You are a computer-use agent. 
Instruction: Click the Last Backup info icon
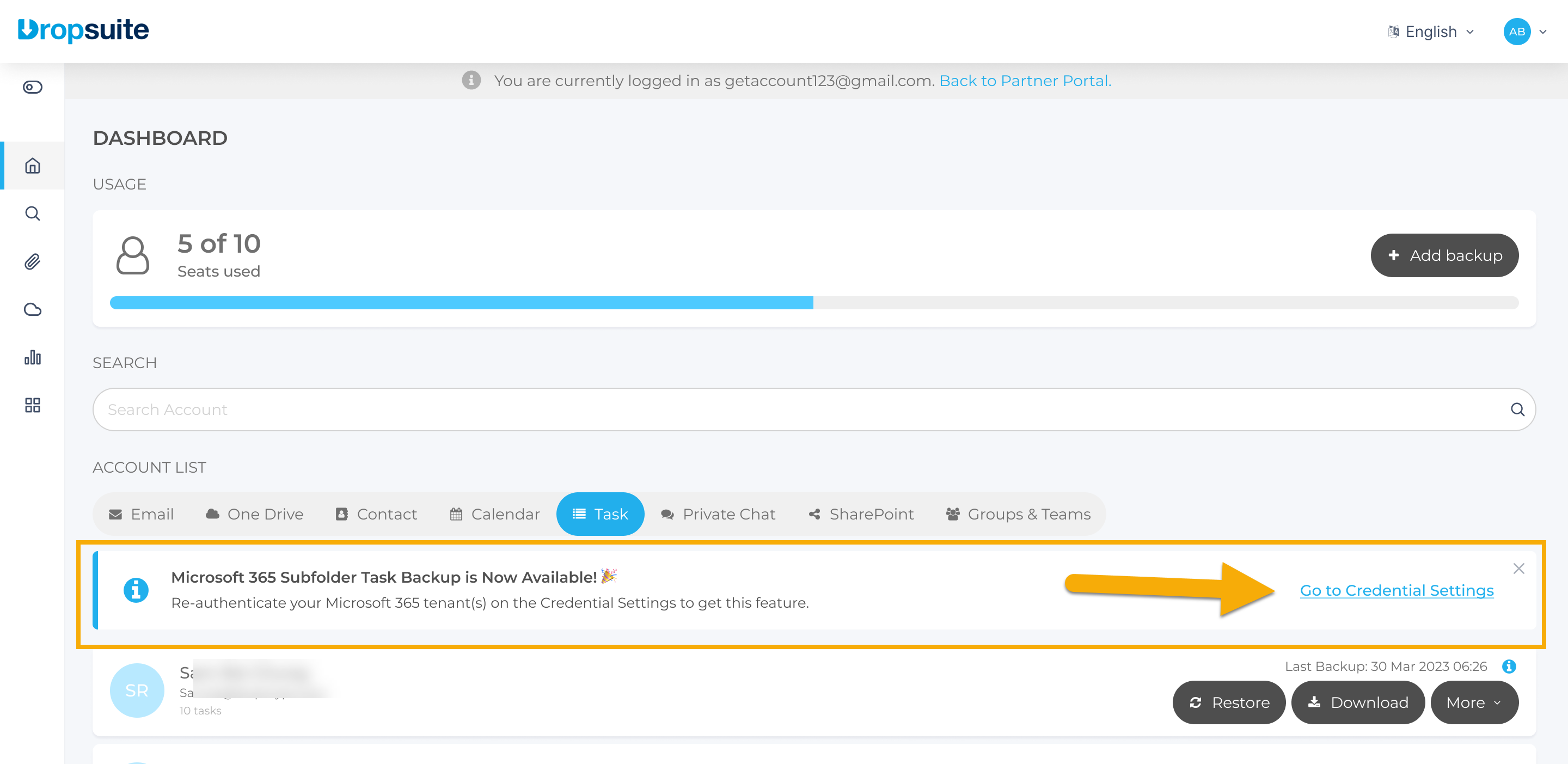(1508, 667)
